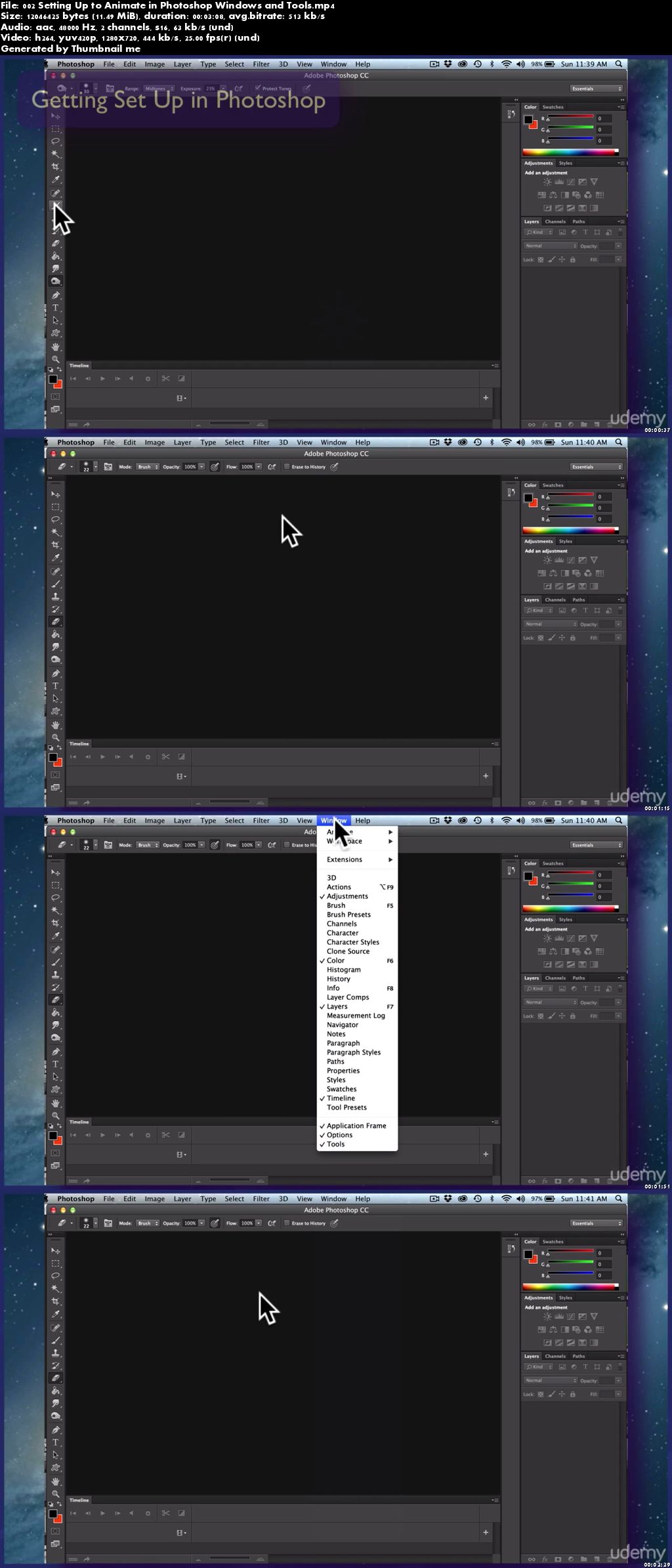Open Range Midtones dropdown
The image size is (672, 1568).
tap(157, 88)
